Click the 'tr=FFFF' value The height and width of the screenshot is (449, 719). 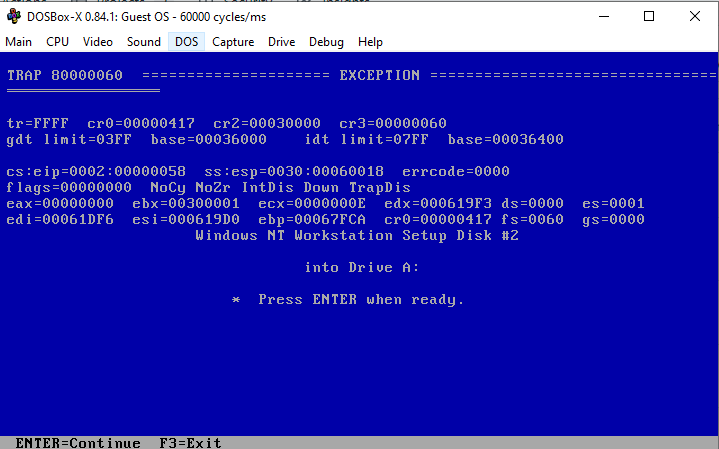tap(38, 123)
